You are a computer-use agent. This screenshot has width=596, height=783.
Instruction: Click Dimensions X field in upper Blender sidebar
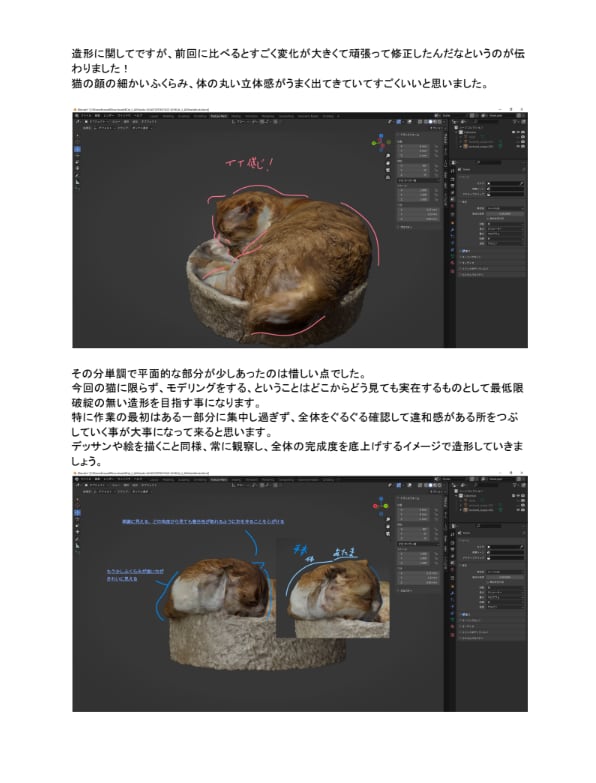click(x=418, y=209)
